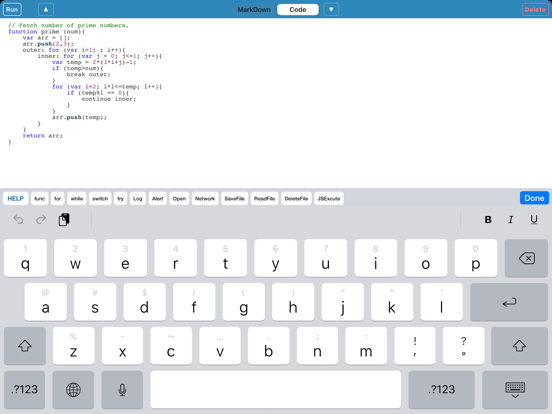Tap the w key
The image size is (552, 414).
tap(75, 258)
